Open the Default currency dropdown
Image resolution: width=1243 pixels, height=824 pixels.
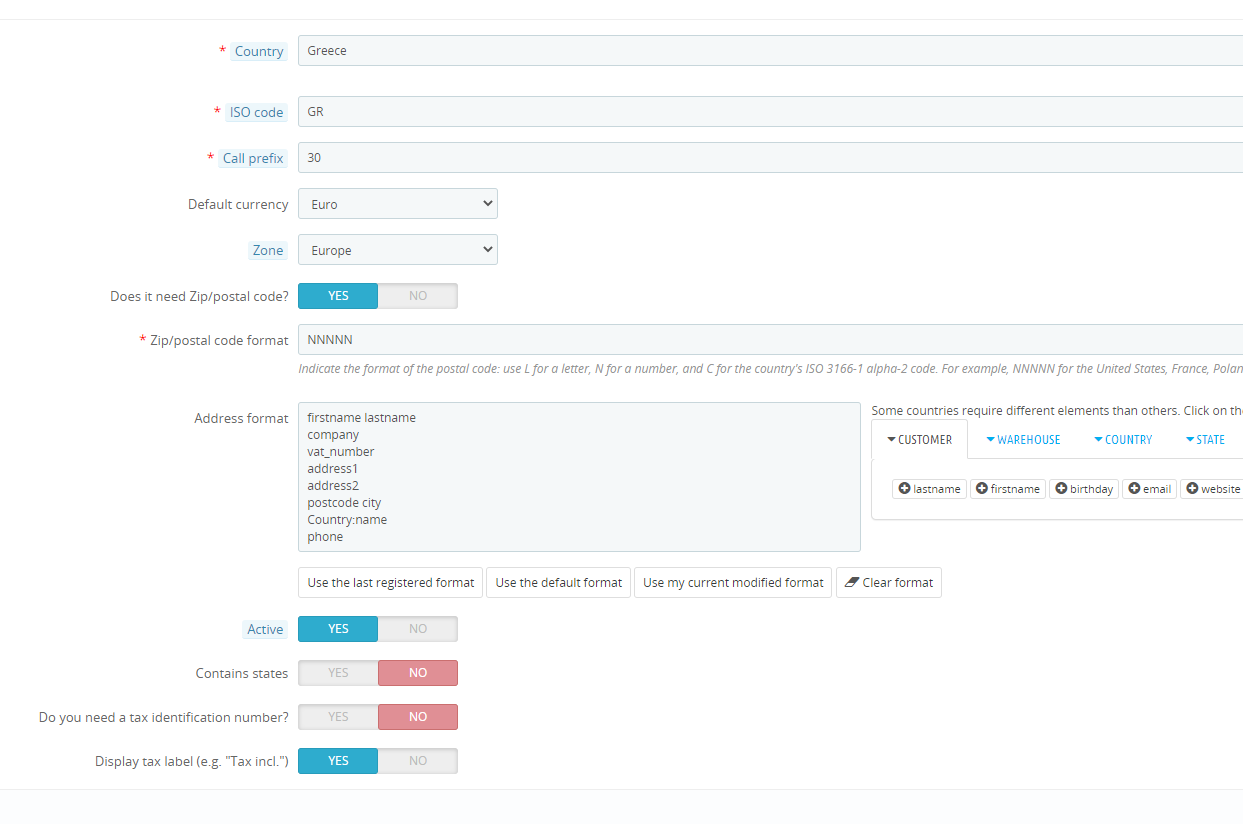pyautogui.click(x=398, y=204)
